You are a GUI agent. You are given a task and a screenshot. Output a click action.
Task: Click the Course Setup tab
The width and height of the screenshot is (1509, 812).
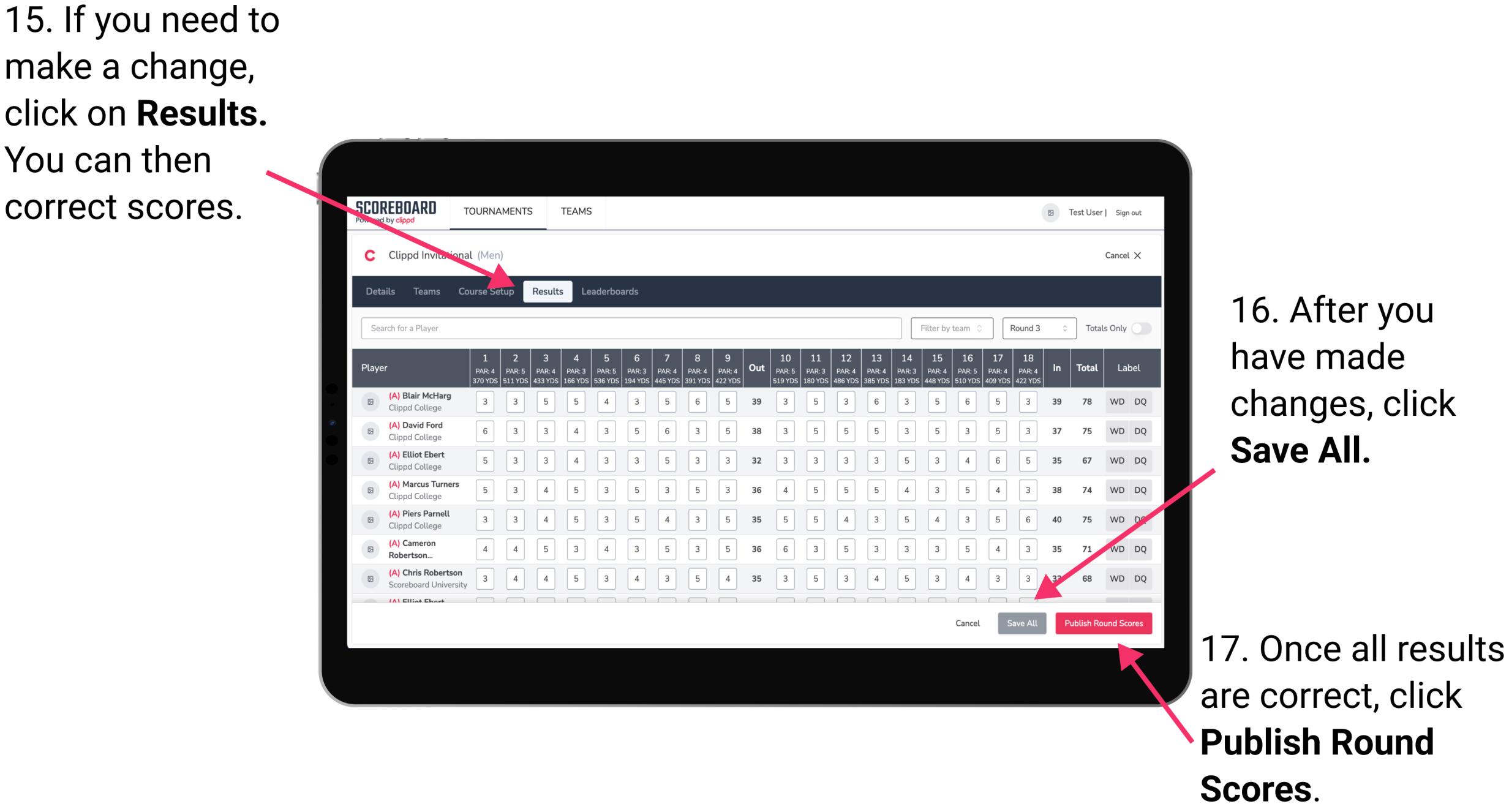486,291
